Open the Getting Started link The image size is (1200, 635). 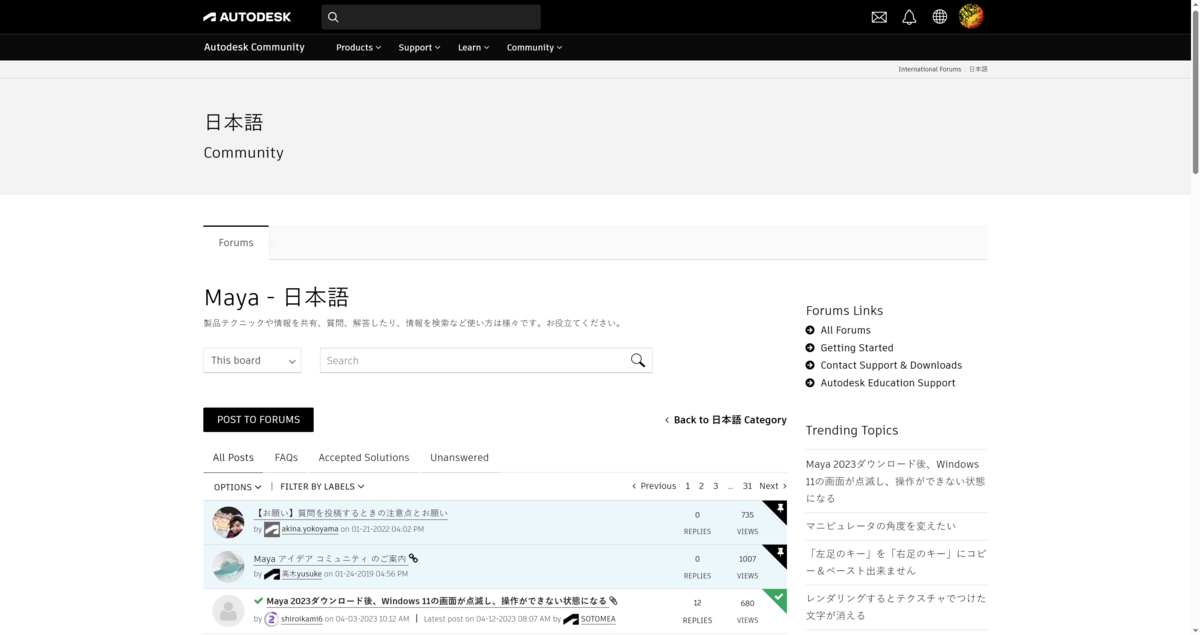(857, 348)
